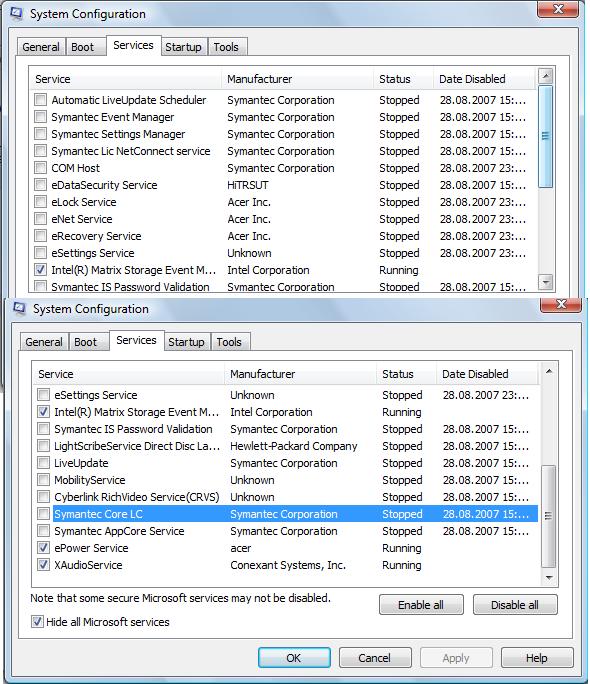Open Tools tab in upper window
590x684 pixels.
click(x=226, y=47)
